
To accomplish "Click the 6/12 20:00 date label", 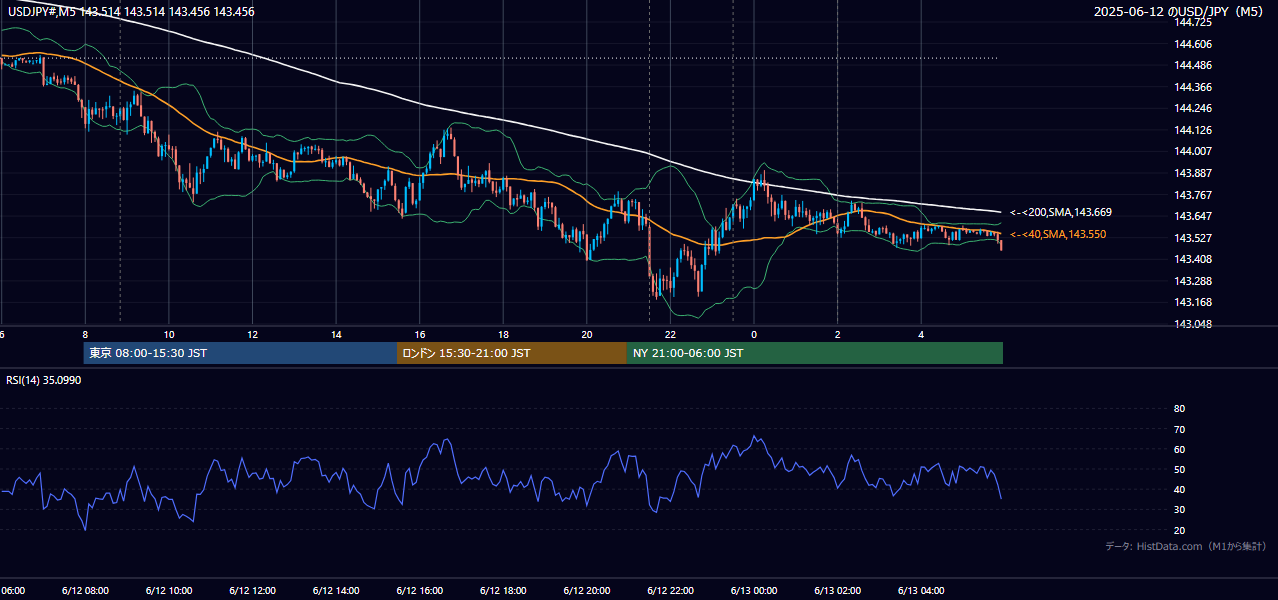I will coord(587,591).
